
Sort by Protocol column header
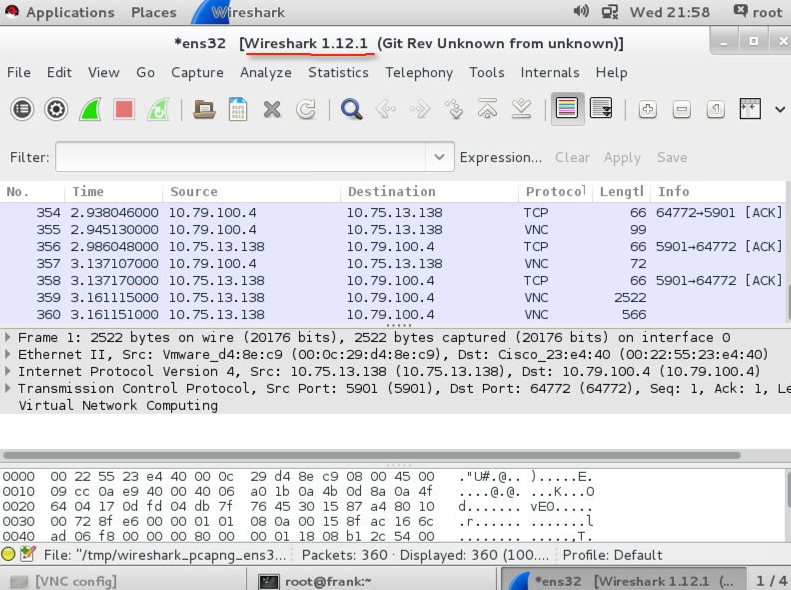(x=555, y=192)
